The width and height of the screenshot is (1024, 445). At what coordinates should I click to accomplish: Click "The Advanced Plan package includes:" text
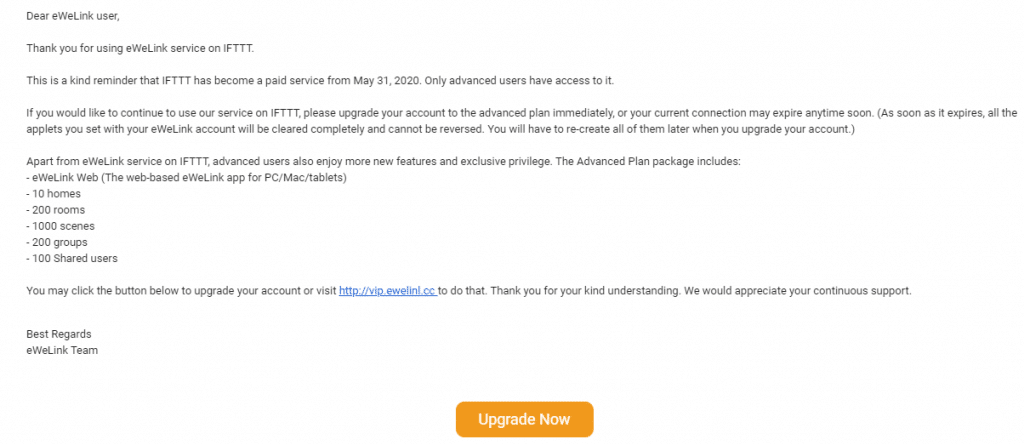coord(647,161)
